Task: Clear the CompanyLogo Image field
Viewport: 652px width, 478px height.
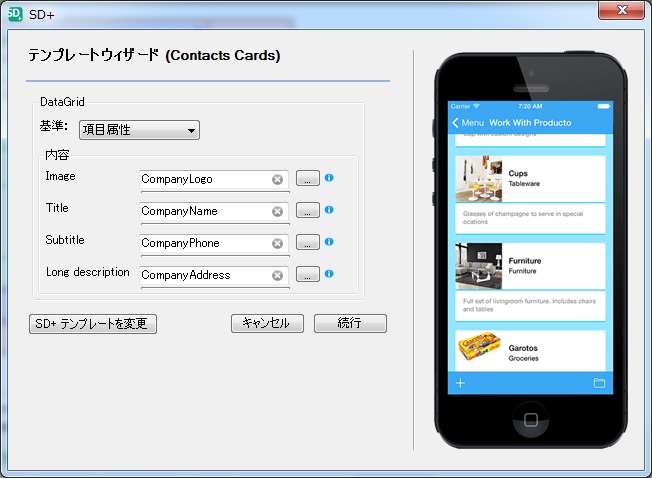Action: pyautogui.click(x=277, y=179)
